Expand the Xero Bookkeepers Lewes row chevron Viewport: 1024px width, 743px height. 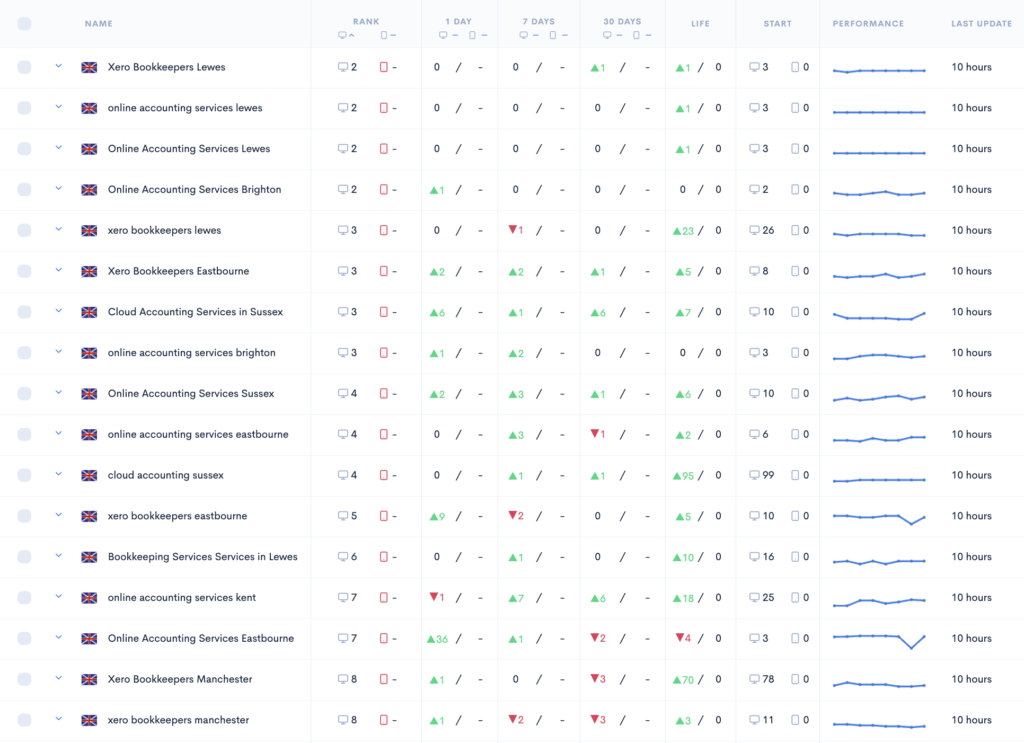pos(59,66)
